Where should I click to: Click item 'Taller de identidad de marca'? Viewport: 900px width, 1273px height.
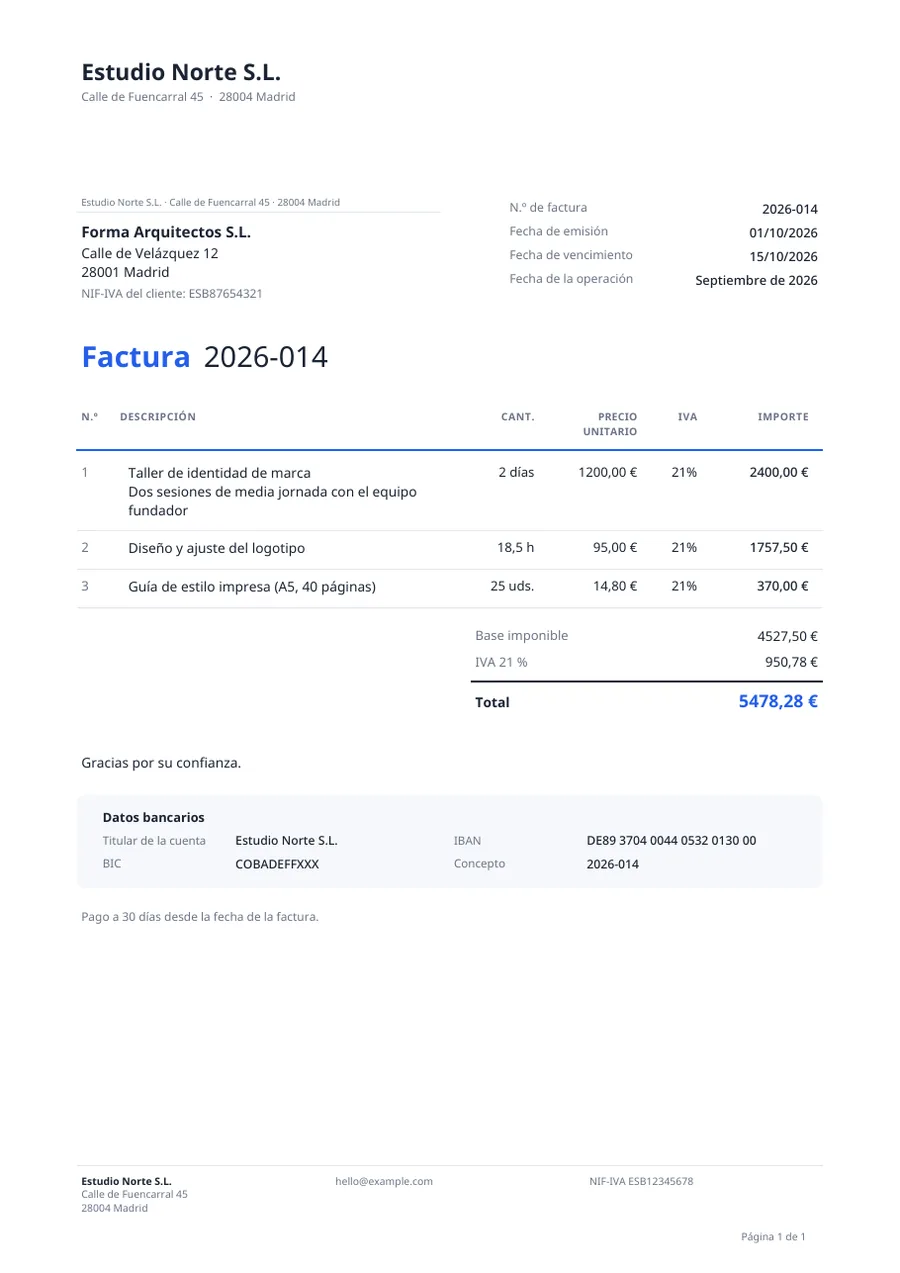(x=219, y=473)
